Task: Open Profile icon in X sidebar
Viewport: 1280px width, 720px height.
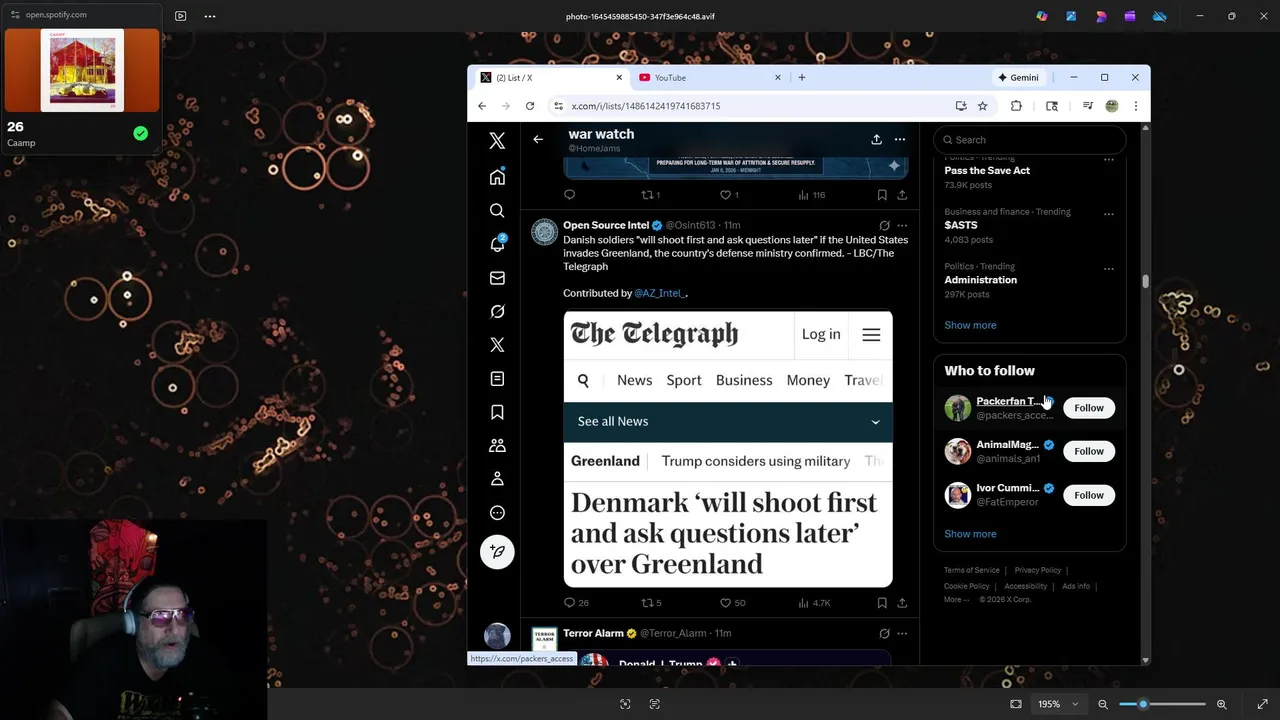Action: point(497,479)
